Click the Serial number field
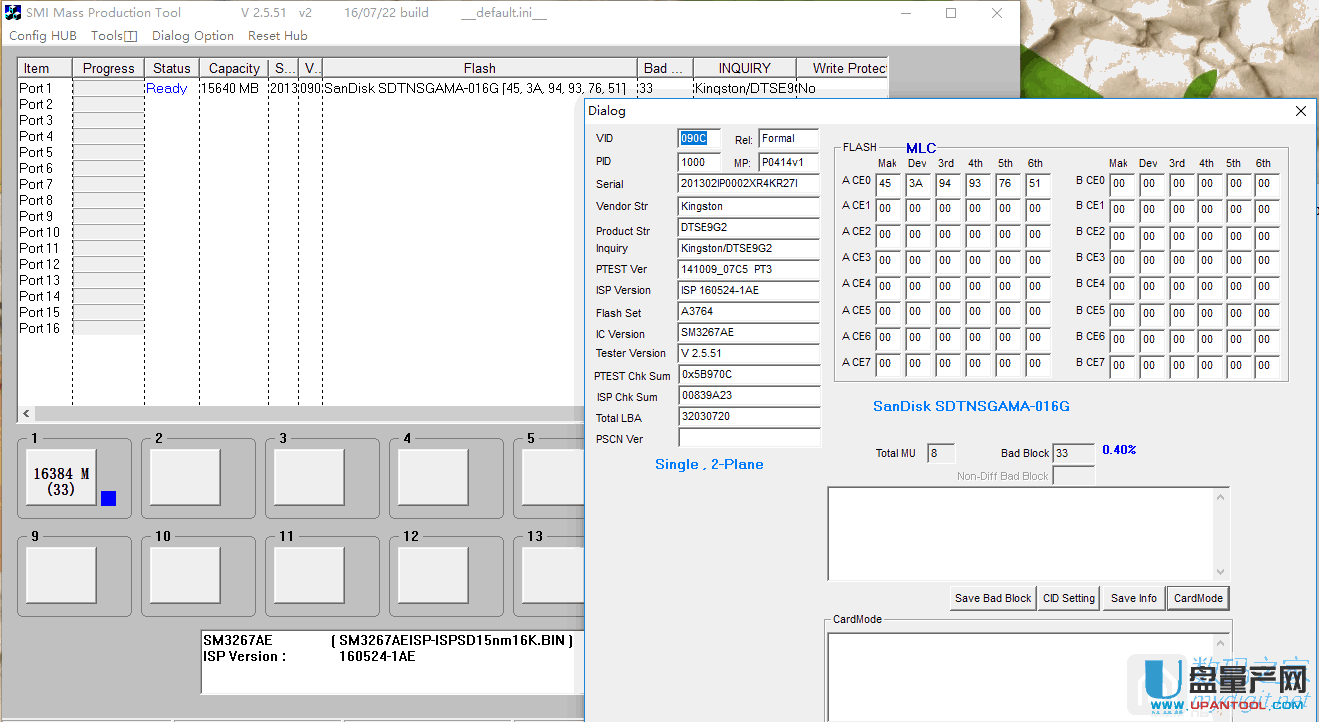Viewport: 1319px width, 722px height. [x=748, y=184]
